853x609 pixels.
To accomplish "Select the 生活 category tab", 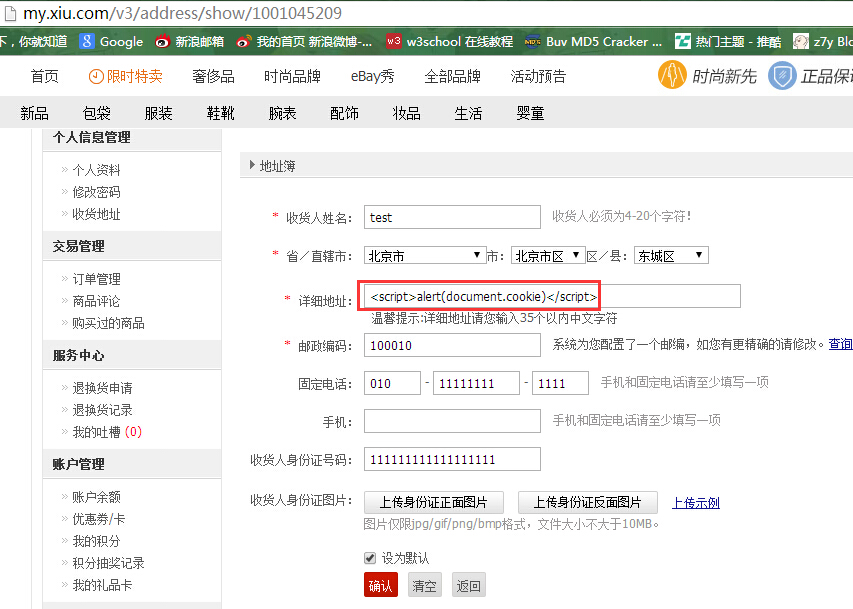I will 468,113.
